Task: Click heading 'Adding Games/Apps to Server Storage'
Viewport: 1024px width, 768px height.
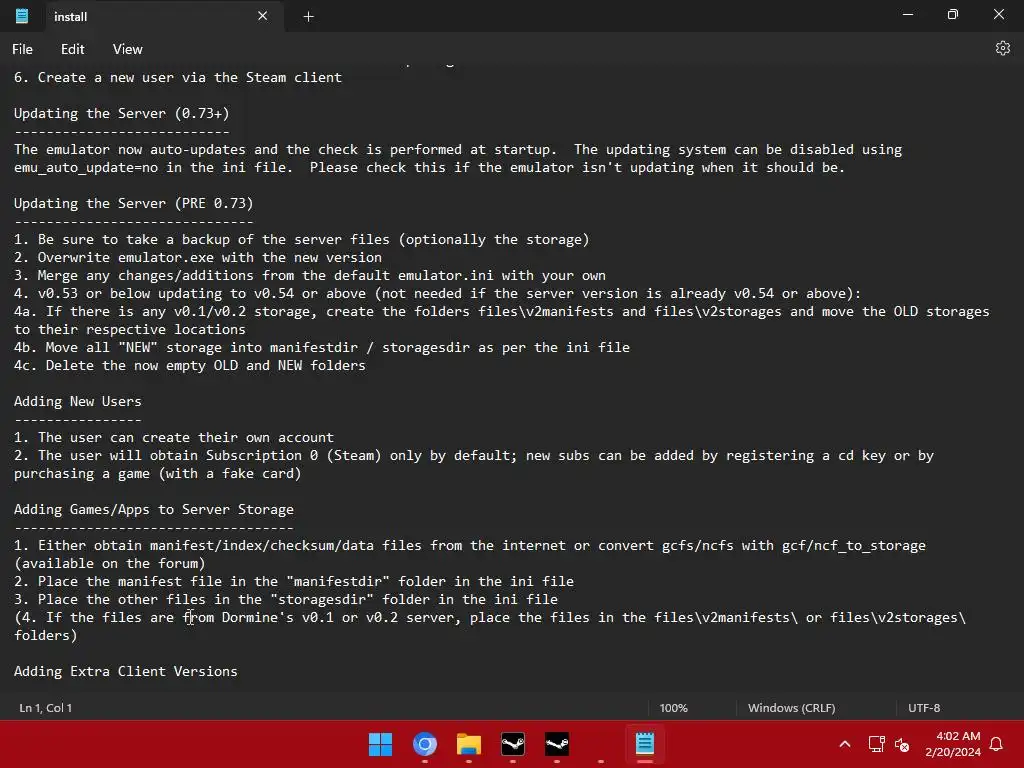Action: point(153,509)
